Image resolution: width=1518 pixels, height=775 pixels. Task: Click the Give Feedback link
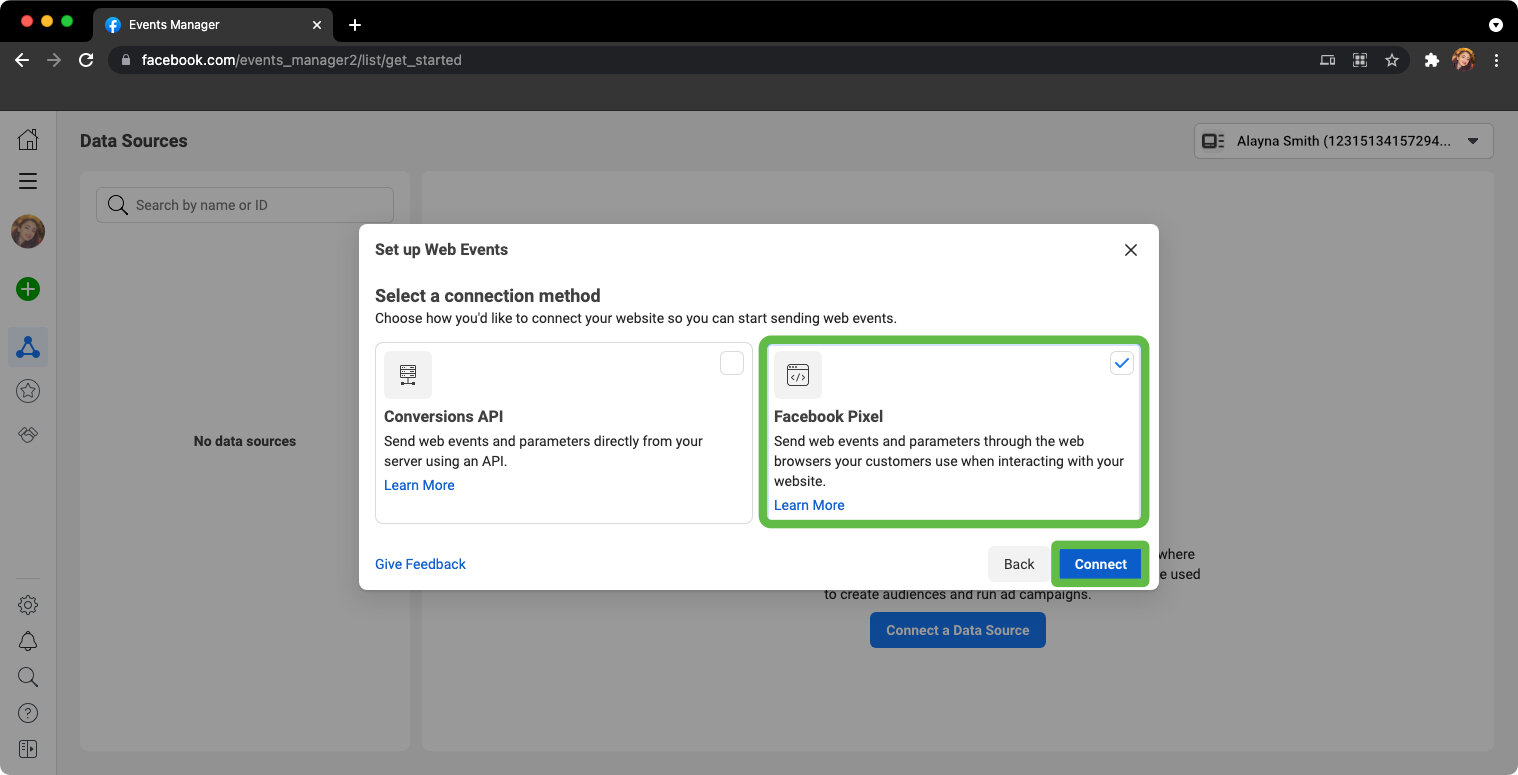pyautogui.click(x=420, y=564)
